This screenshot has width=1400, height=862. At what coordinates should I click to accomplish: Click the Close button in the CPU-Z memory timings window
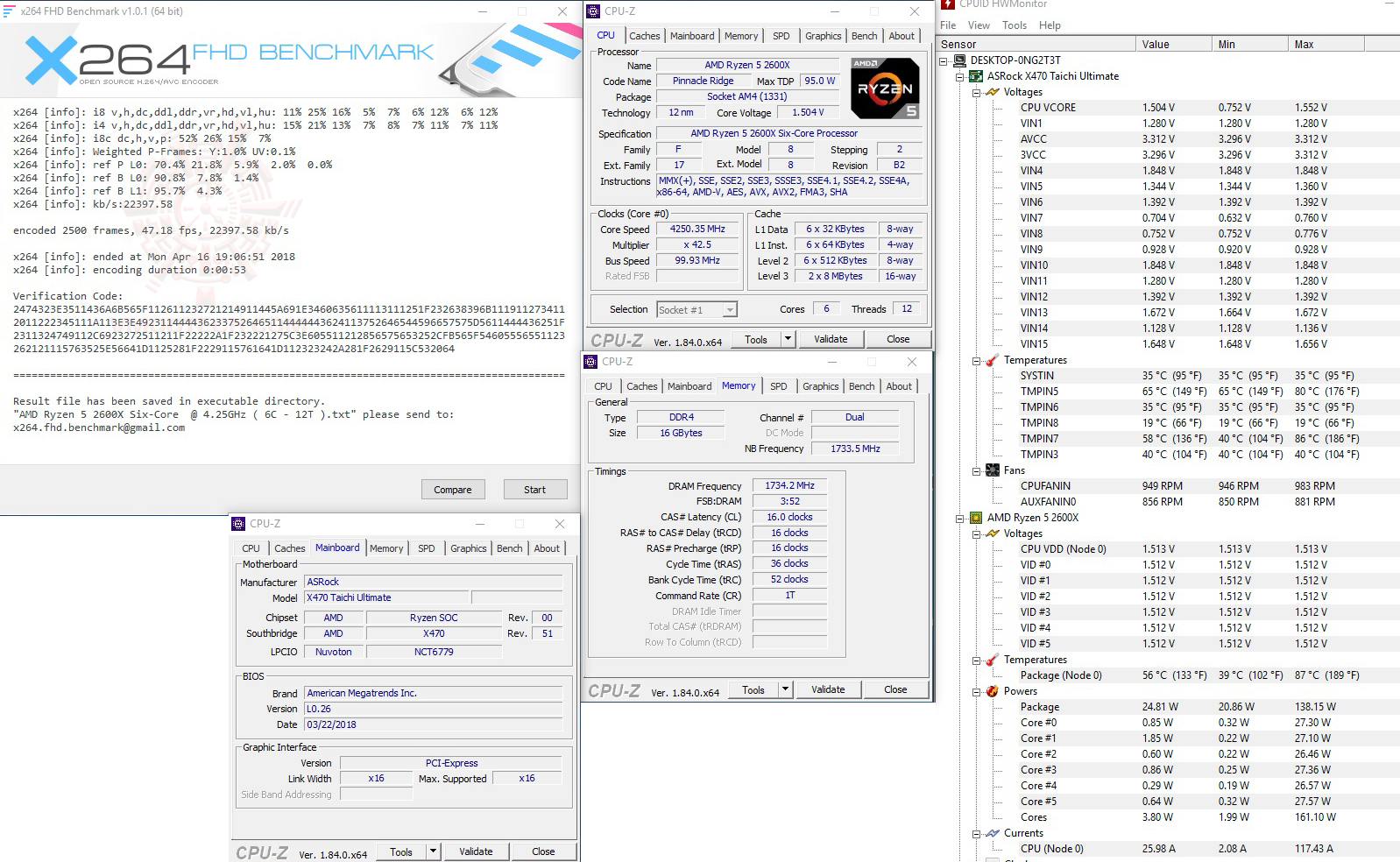point(895,689)
